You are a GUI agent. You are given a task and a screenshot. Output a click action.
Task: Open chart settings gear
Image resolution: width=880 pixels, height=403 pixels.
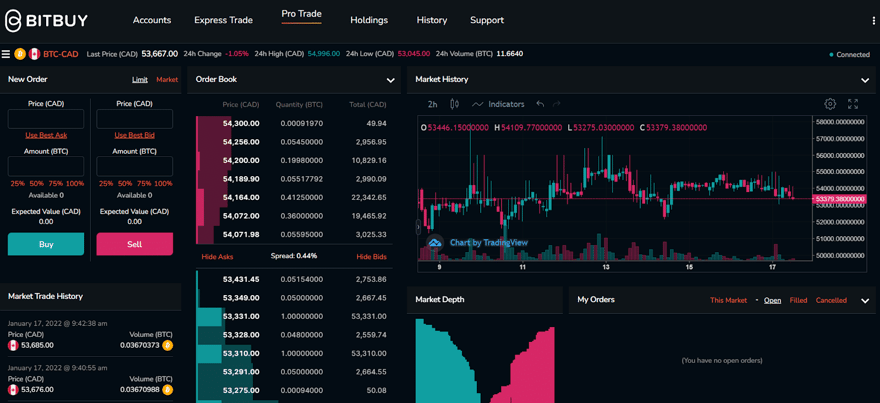tap(830, 104)
